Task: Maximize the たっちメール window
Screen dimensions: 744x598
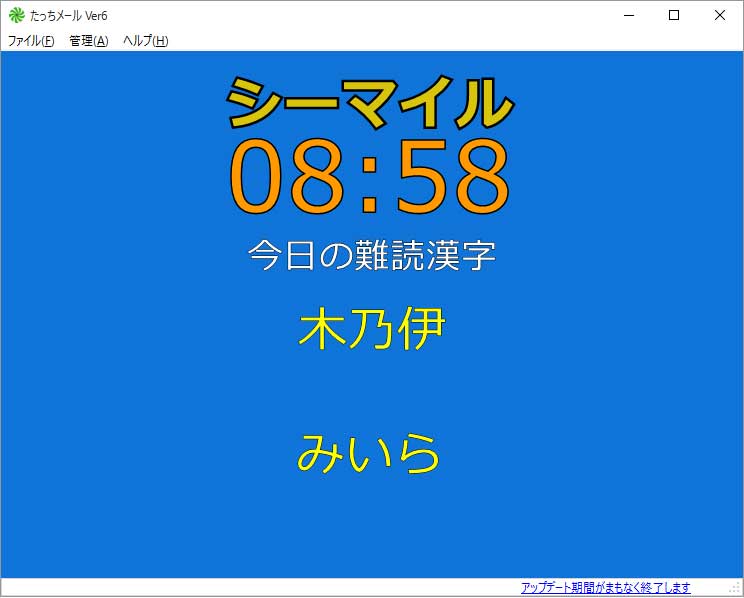Action: coord(674,15)
